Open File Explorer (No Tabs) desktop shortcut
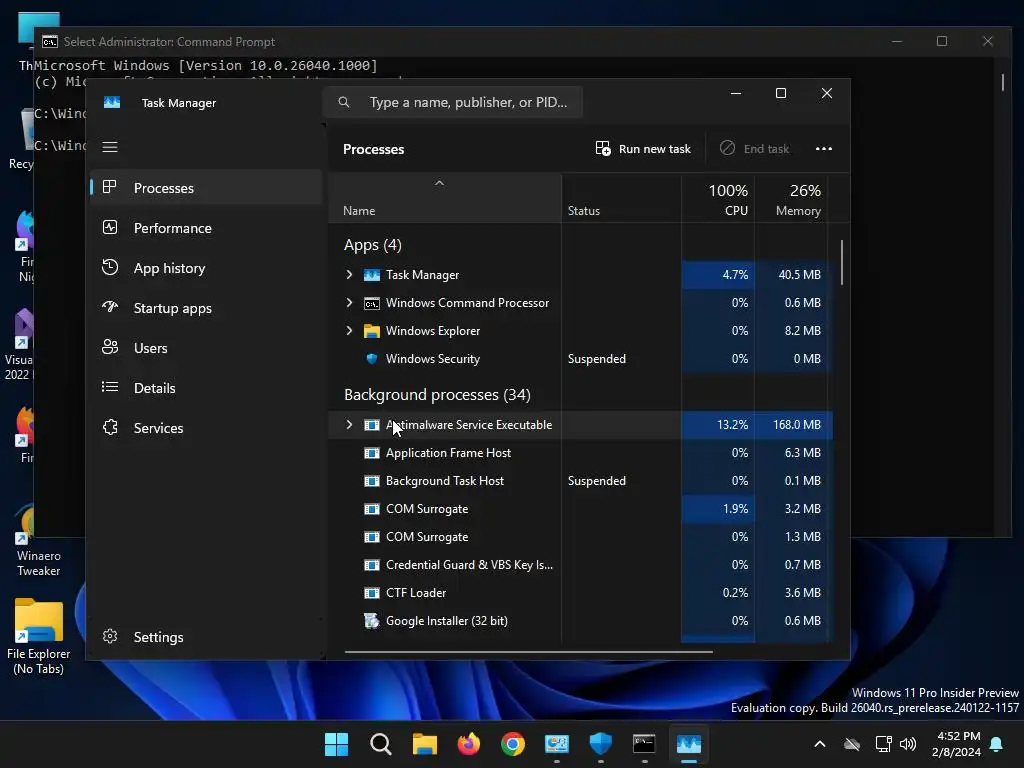 (39, 636)
